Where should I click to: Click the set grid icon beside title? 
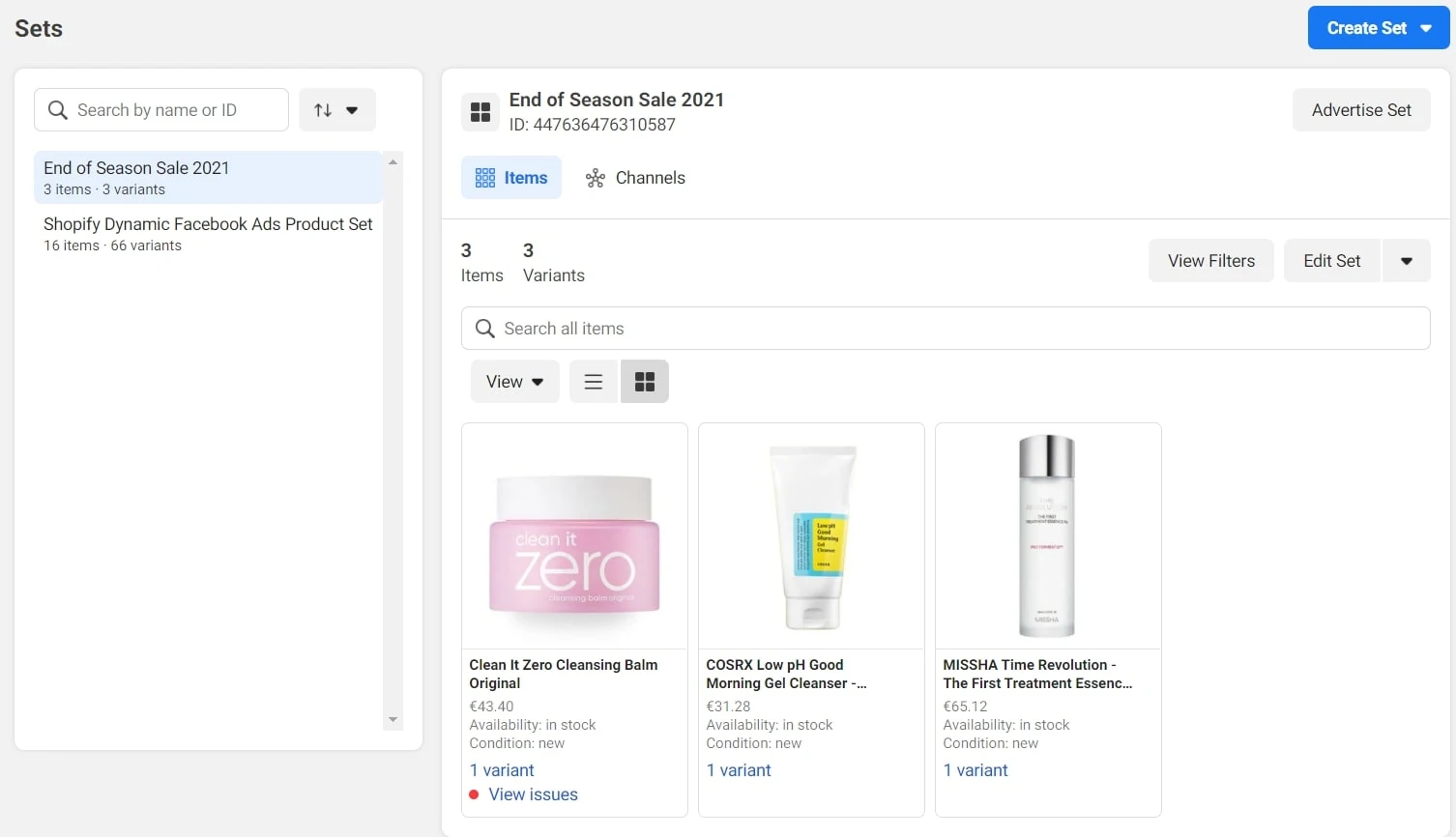pos(480,112)
